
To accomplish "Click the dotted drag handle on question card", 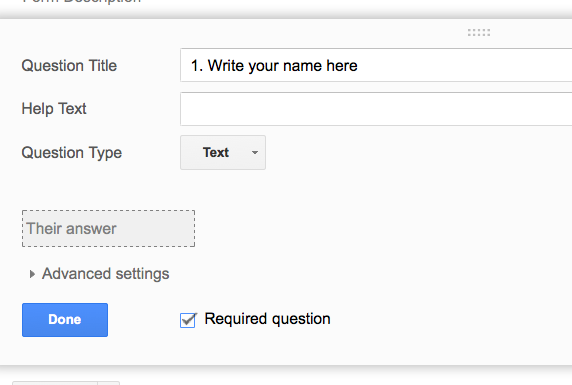I will pos(479,32).
